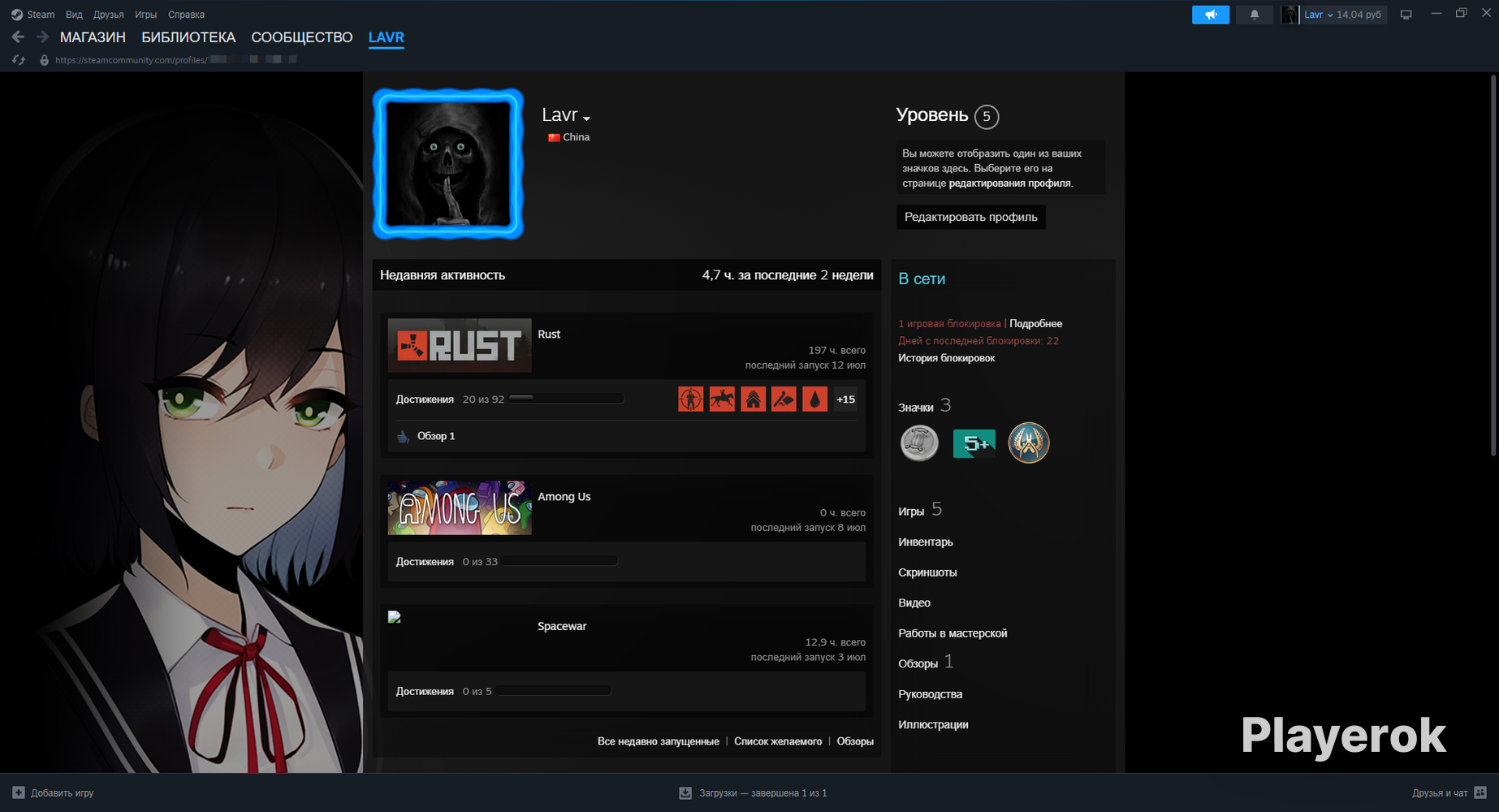The image size is (1499, 812).
Task: Click the Lavr profile avatar picture
Action: point(448,164)
